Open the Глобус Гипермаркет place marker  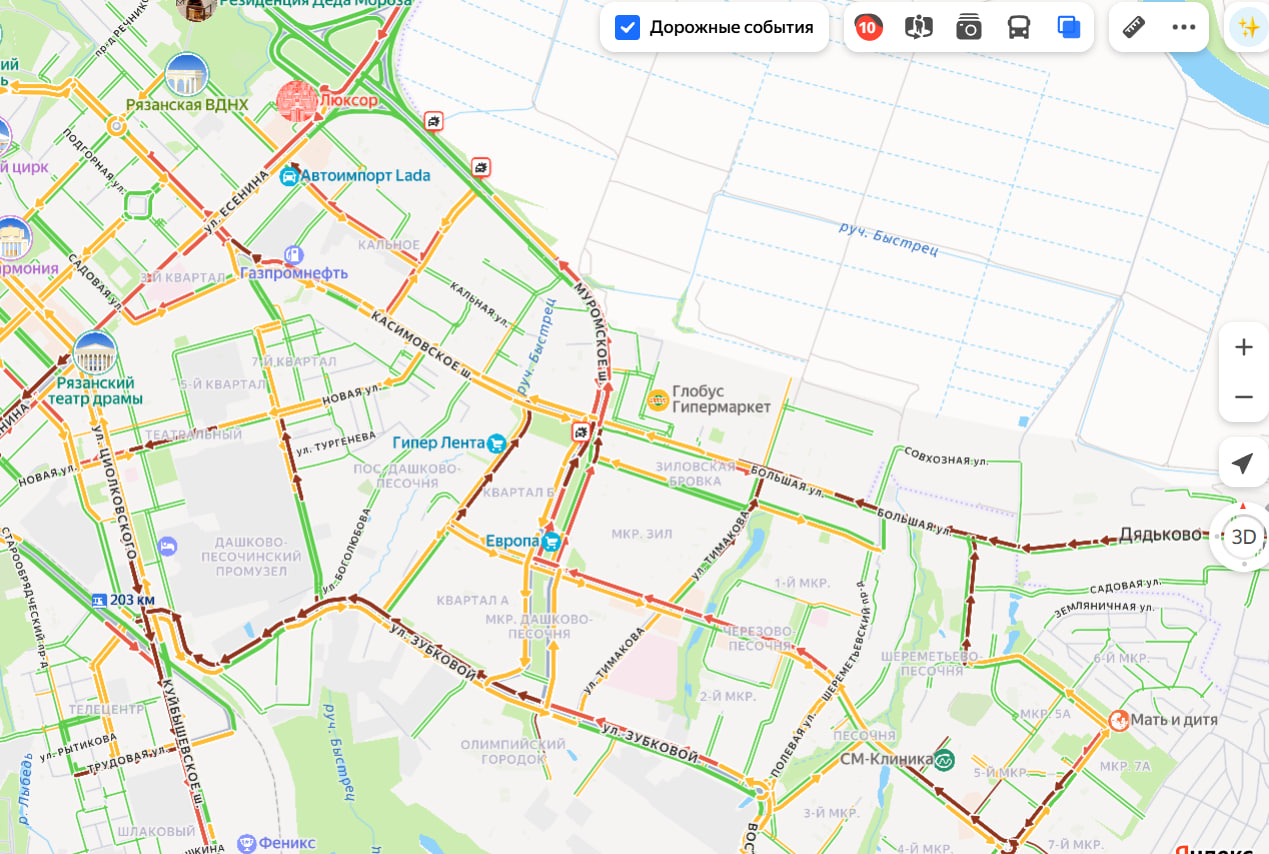pyautogui.click(x=658, y=400)
